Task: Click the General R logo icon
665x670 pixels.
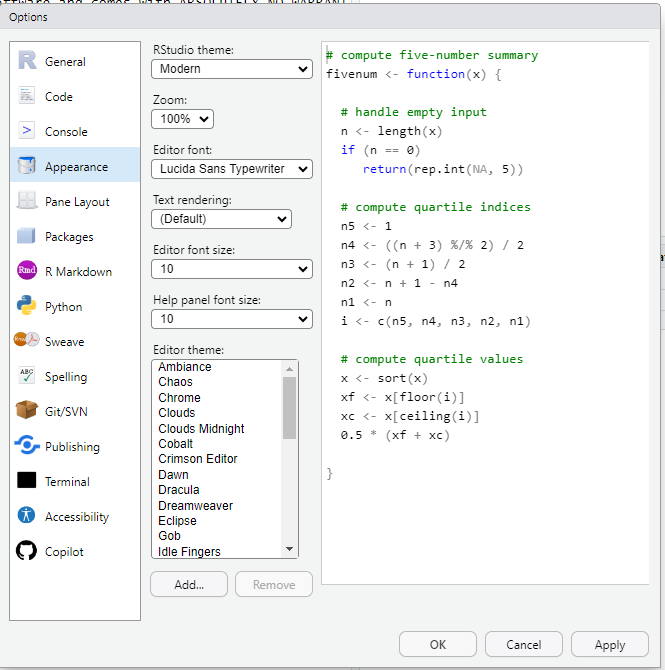Action: coord(27,61)
